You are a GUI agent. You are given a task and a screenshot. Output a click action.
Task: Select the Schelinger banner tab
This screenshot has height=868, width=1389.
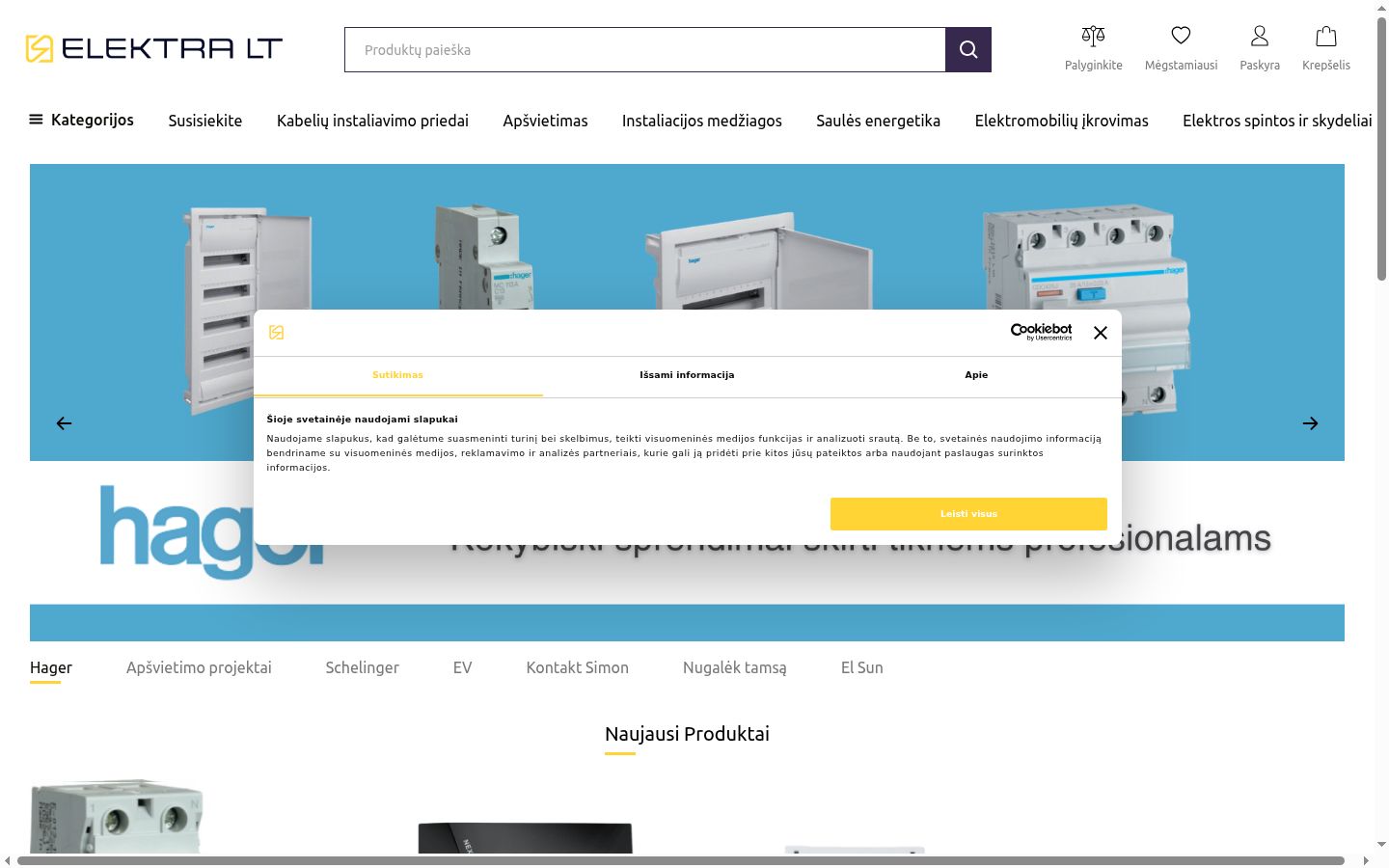click(362, 667)
